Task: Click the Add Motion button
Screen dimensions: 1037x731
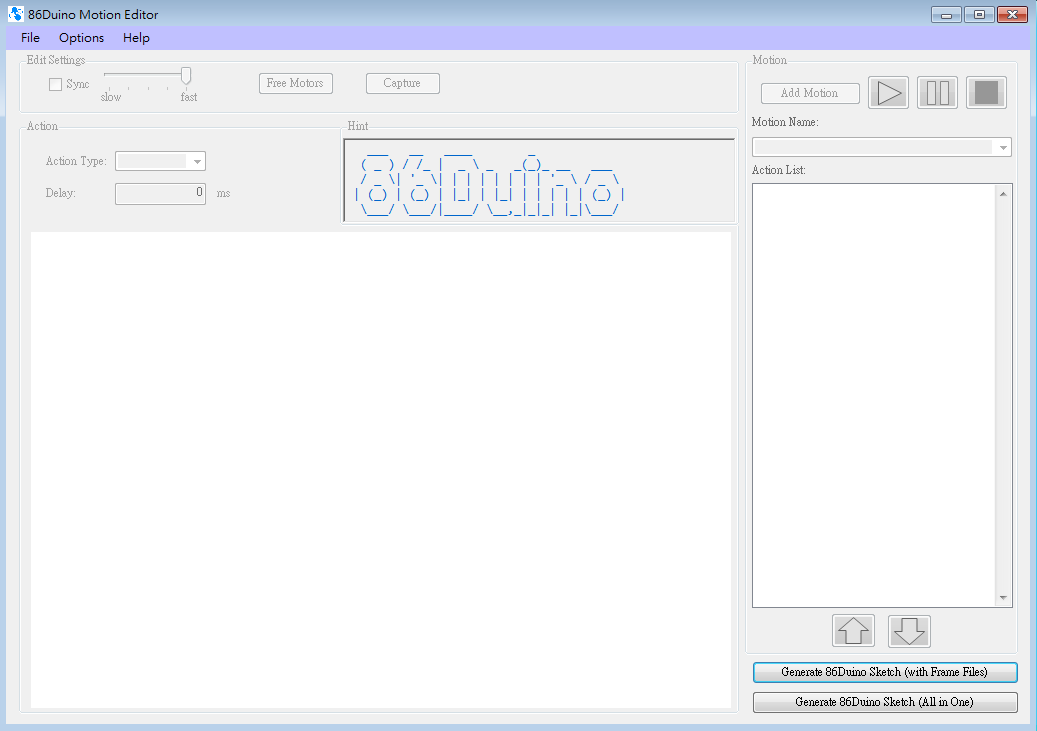Action: (x=810, y=93)
